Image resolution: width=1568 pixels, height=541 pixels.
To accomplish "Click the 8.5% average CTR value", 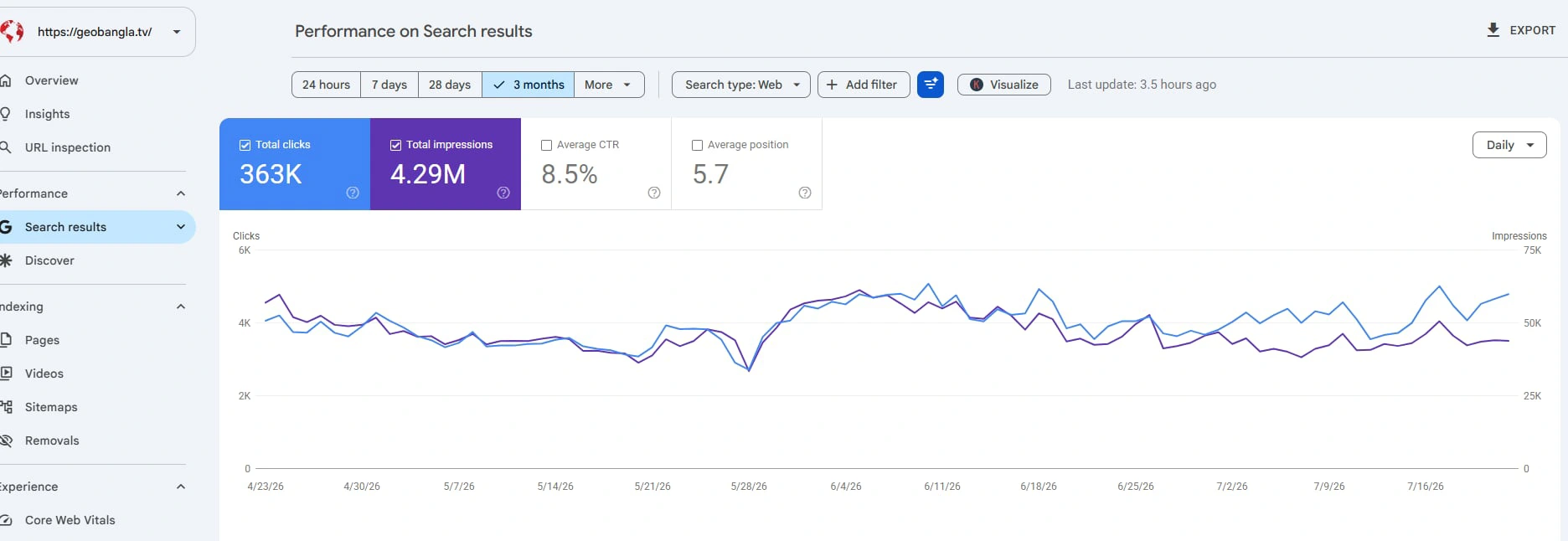I will pos(570,174).
